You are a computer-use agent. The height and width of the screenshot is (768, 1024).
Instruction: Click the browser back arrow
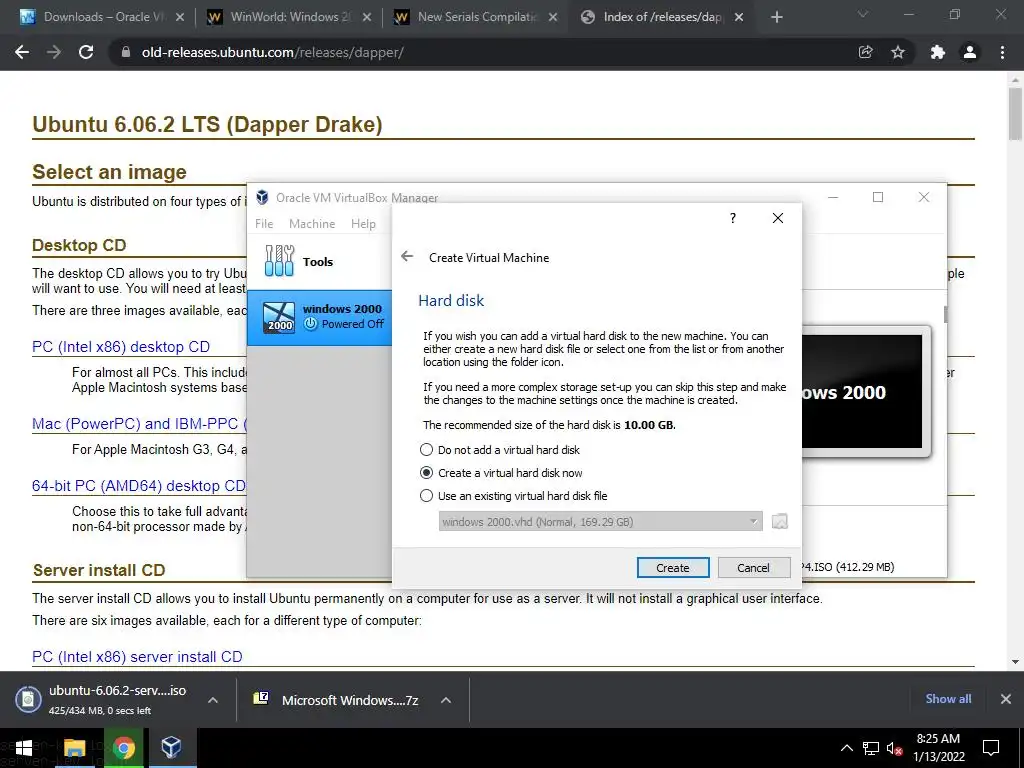pyautogui.click(x=22, y=52)
